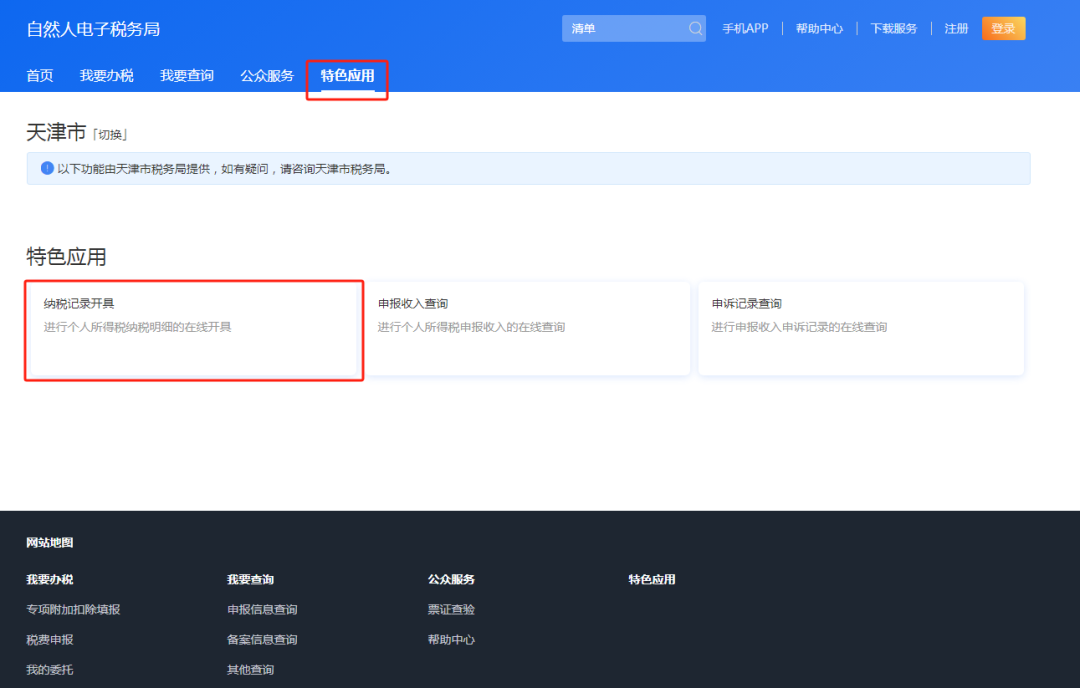This screenshot has height=688, width=1080.
Task: Open the 申诉记录查询 card
Action: coord(861,329)
